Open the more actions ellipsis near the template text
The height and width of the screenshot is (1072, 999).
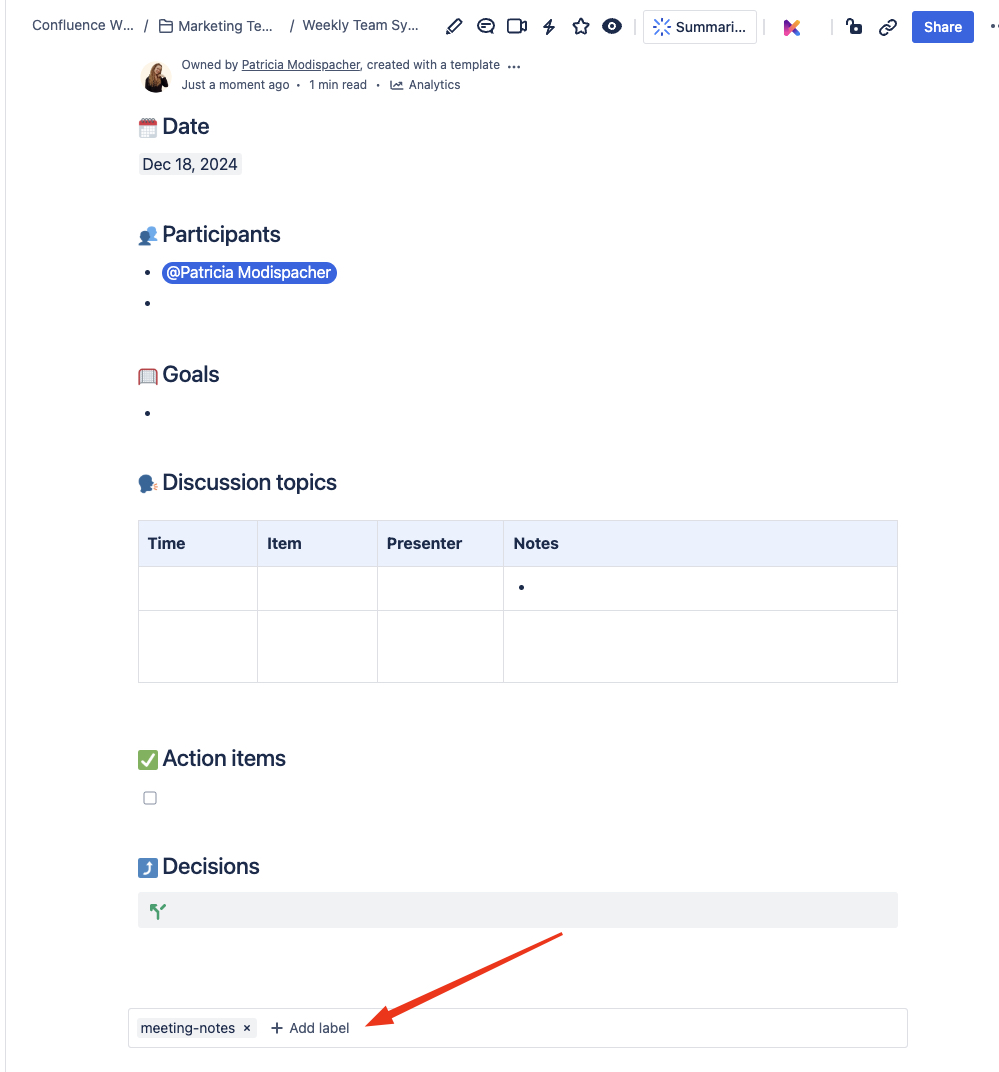click(x=513, y=64)
